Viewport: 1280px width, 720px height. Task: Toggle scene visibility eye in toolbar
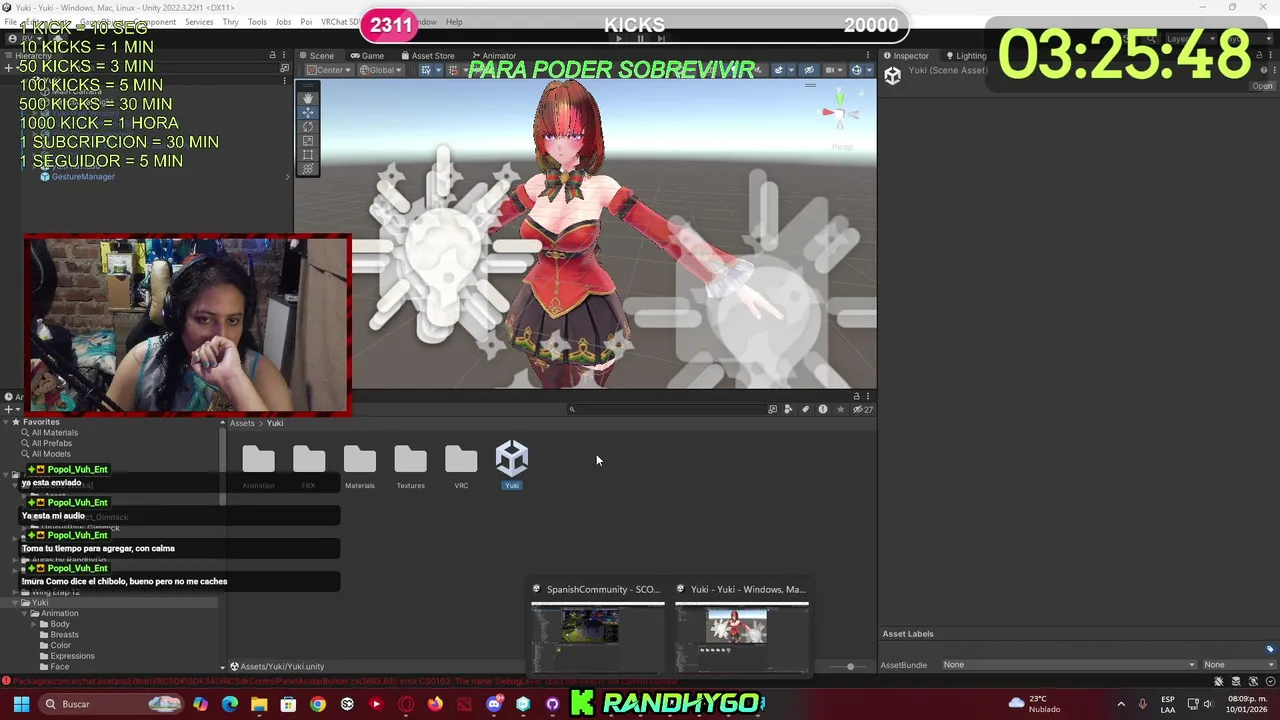[809, 70]
